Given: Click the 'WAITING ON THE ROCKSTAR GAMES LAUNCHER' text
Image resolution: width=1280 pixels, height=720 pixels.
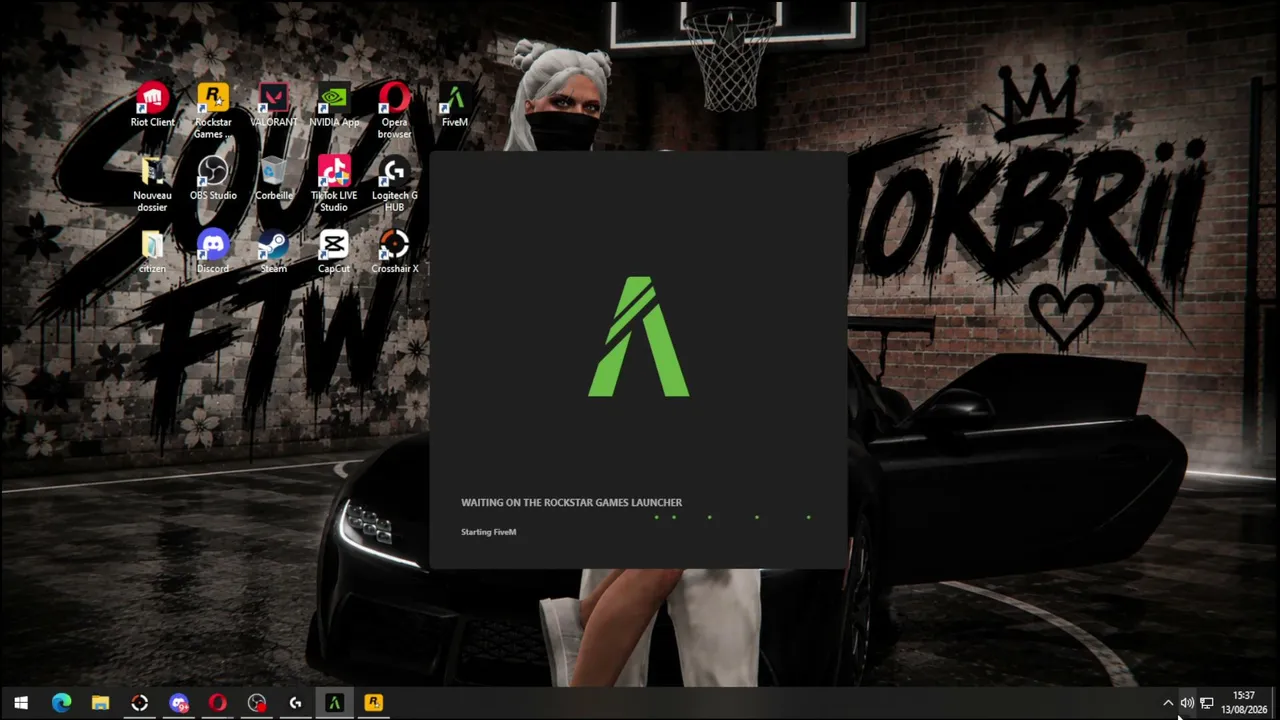Looking at the screenshot, I should pos(571,502).
